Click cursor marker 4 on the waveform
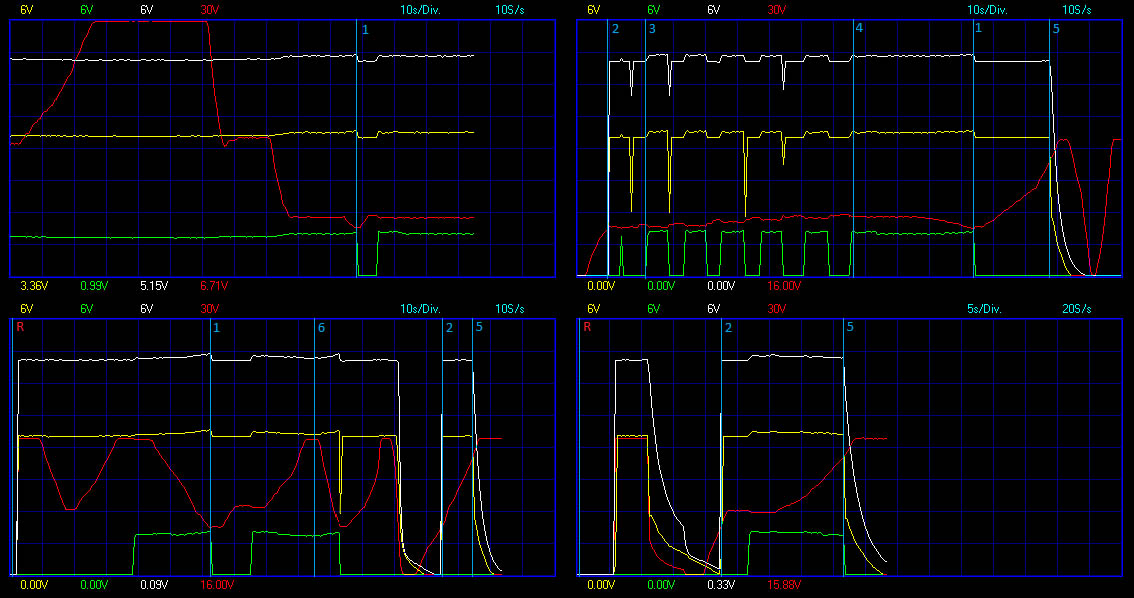Image resolution: width=1134 pixels, height=598 pixels. click(859, 29)
